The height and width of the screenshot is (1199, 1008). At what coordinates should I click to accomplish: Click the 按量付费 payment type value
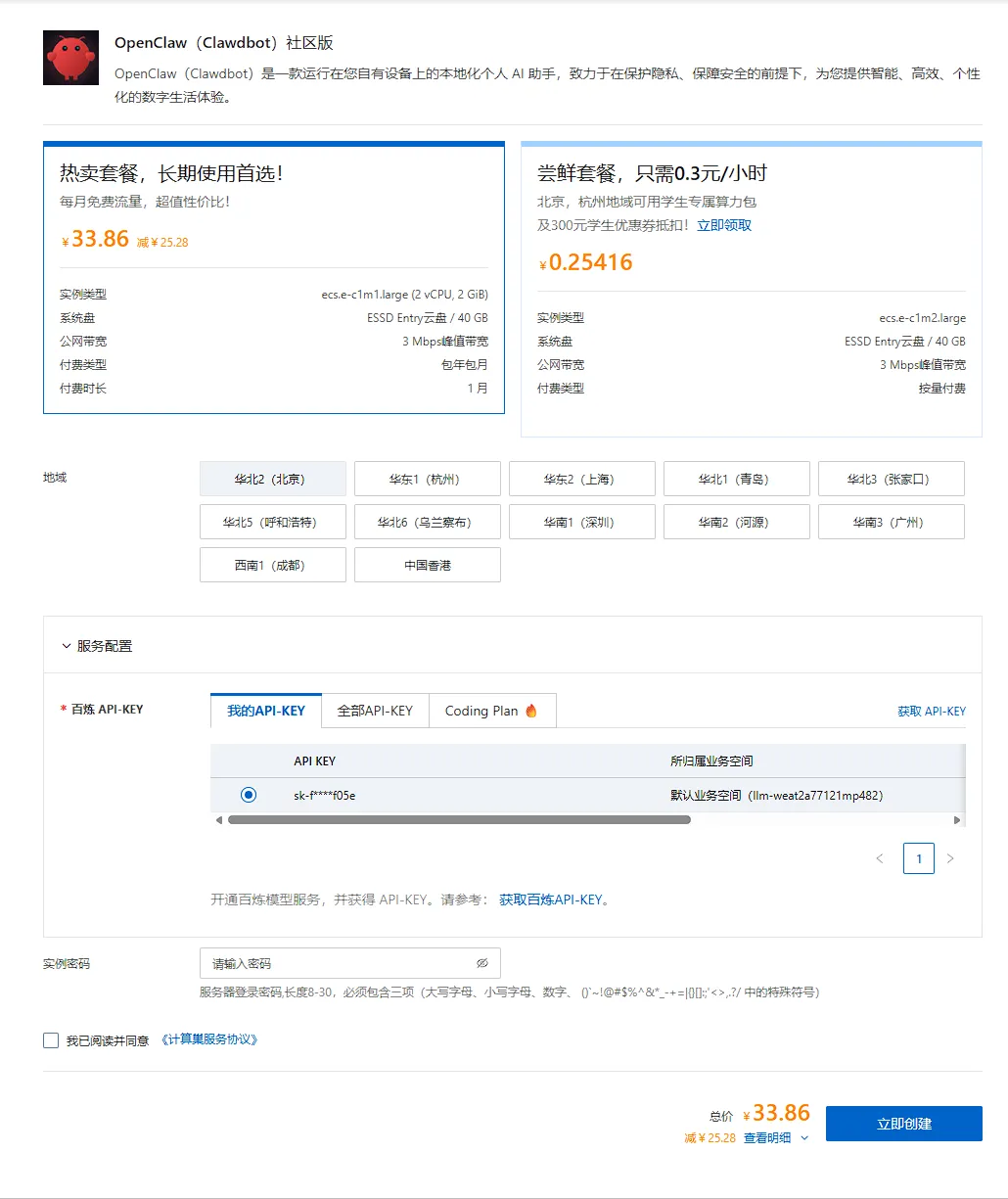942,389
